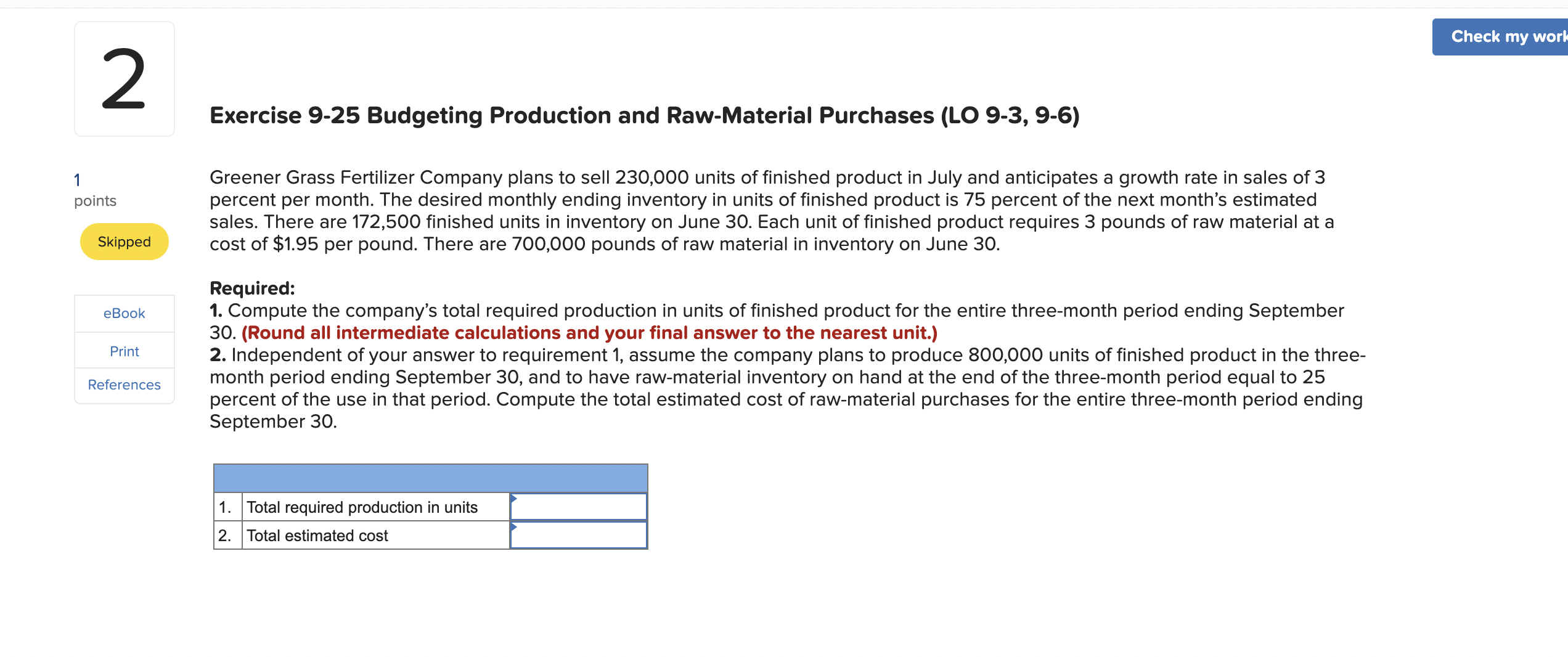Click the Print link in sidebar

[124, 351]
